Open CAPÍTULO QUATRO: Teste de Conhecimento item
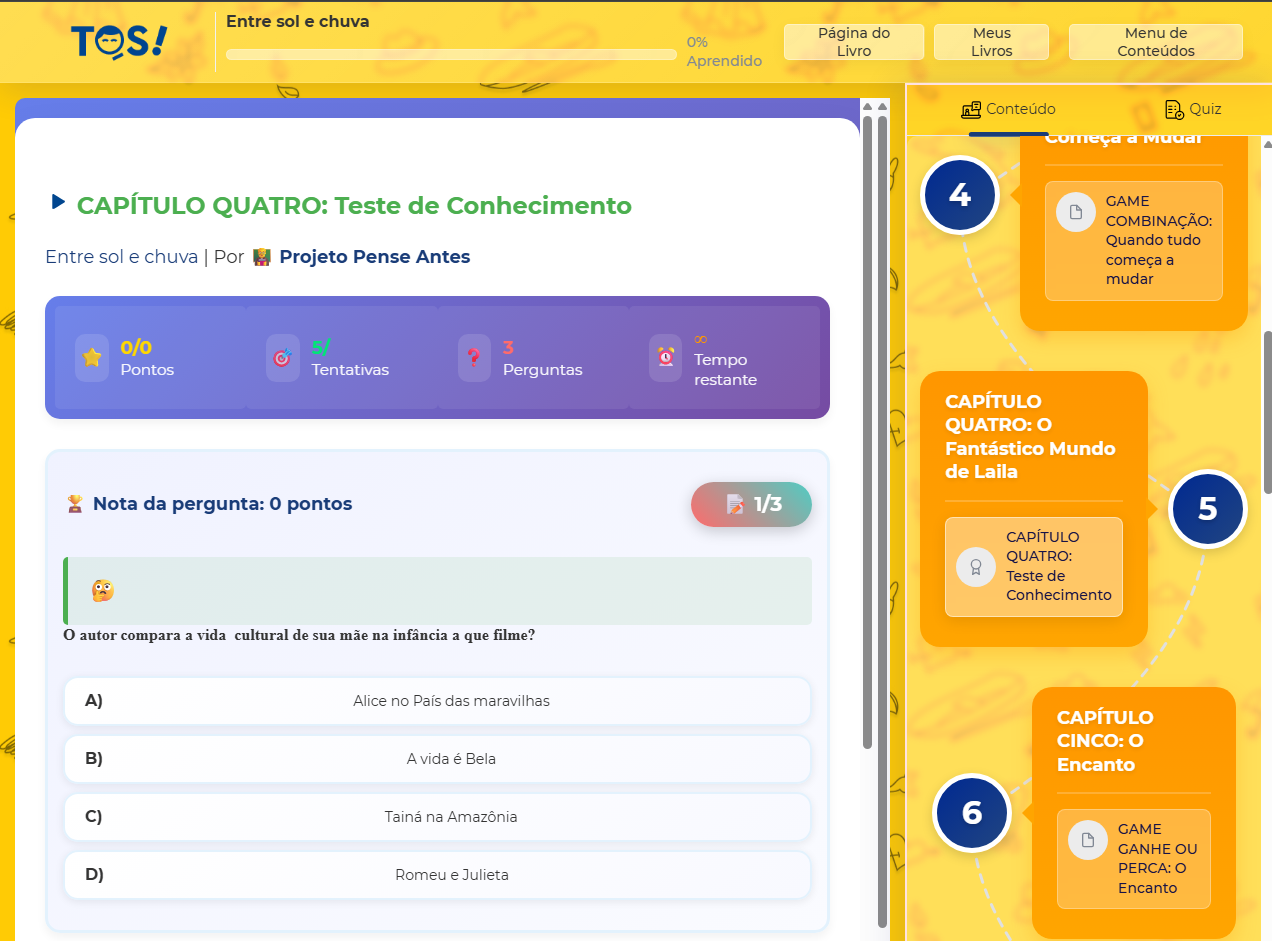1272x941 pixels. coord(1034,567)
